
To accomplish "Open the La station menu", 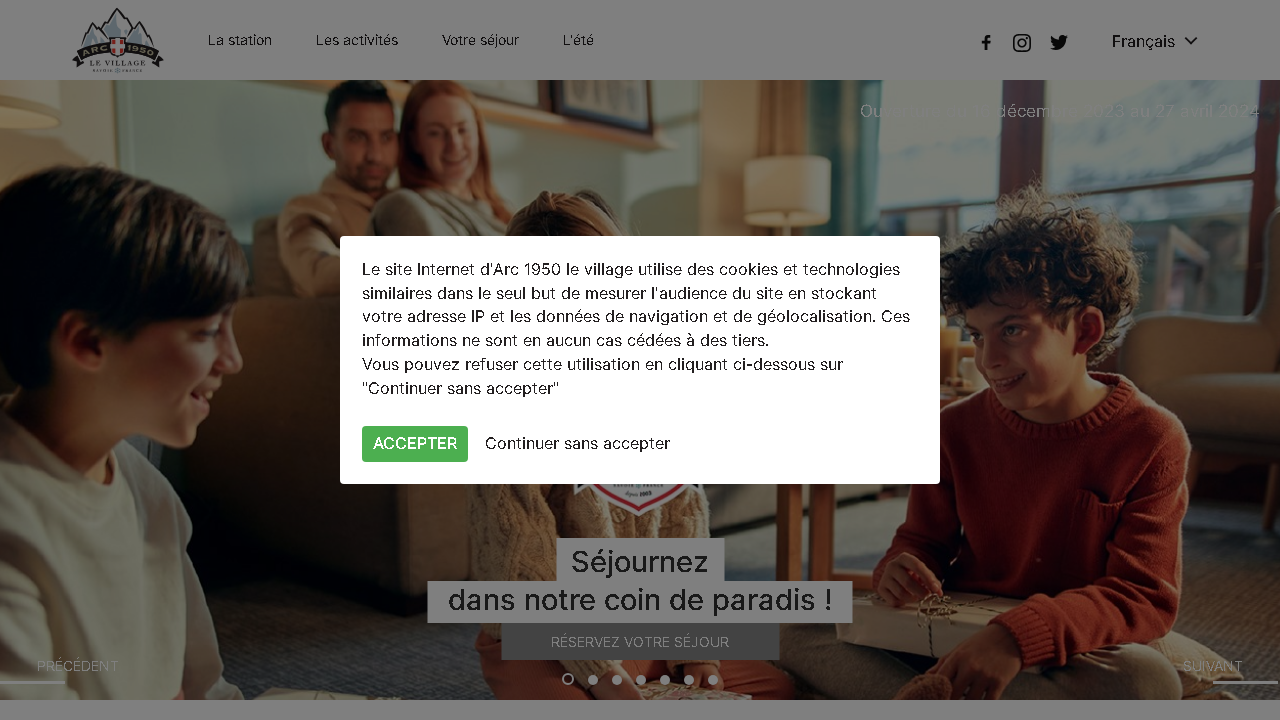I will coord(240,40).
